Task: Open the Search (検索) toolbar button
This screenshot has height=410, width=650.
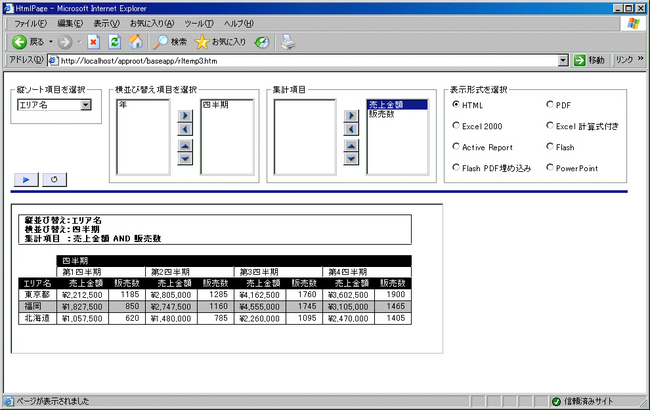Action: click(170, 42)
